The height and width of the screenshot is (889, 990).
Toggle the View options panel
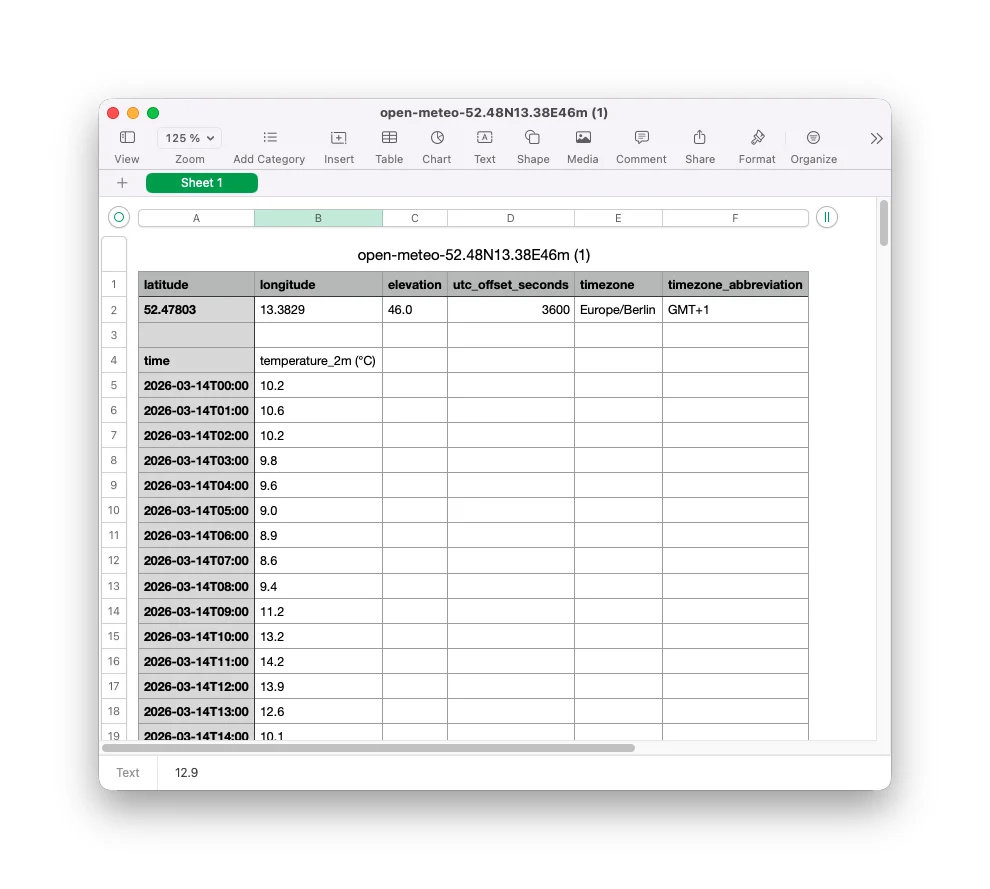pos(126,141)
